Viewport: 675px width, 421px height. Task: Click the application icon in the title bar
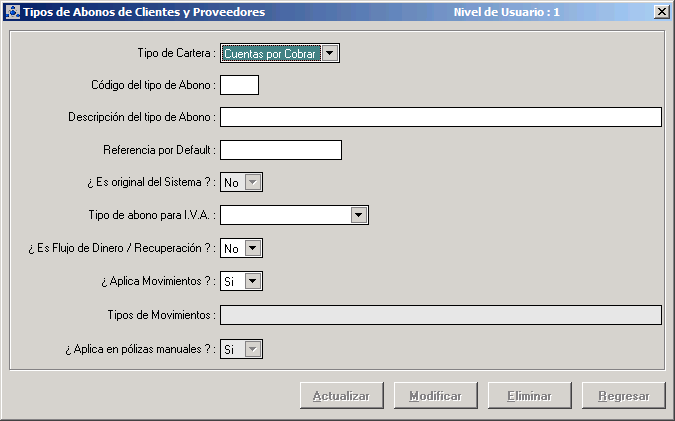[x=11, y=11]
